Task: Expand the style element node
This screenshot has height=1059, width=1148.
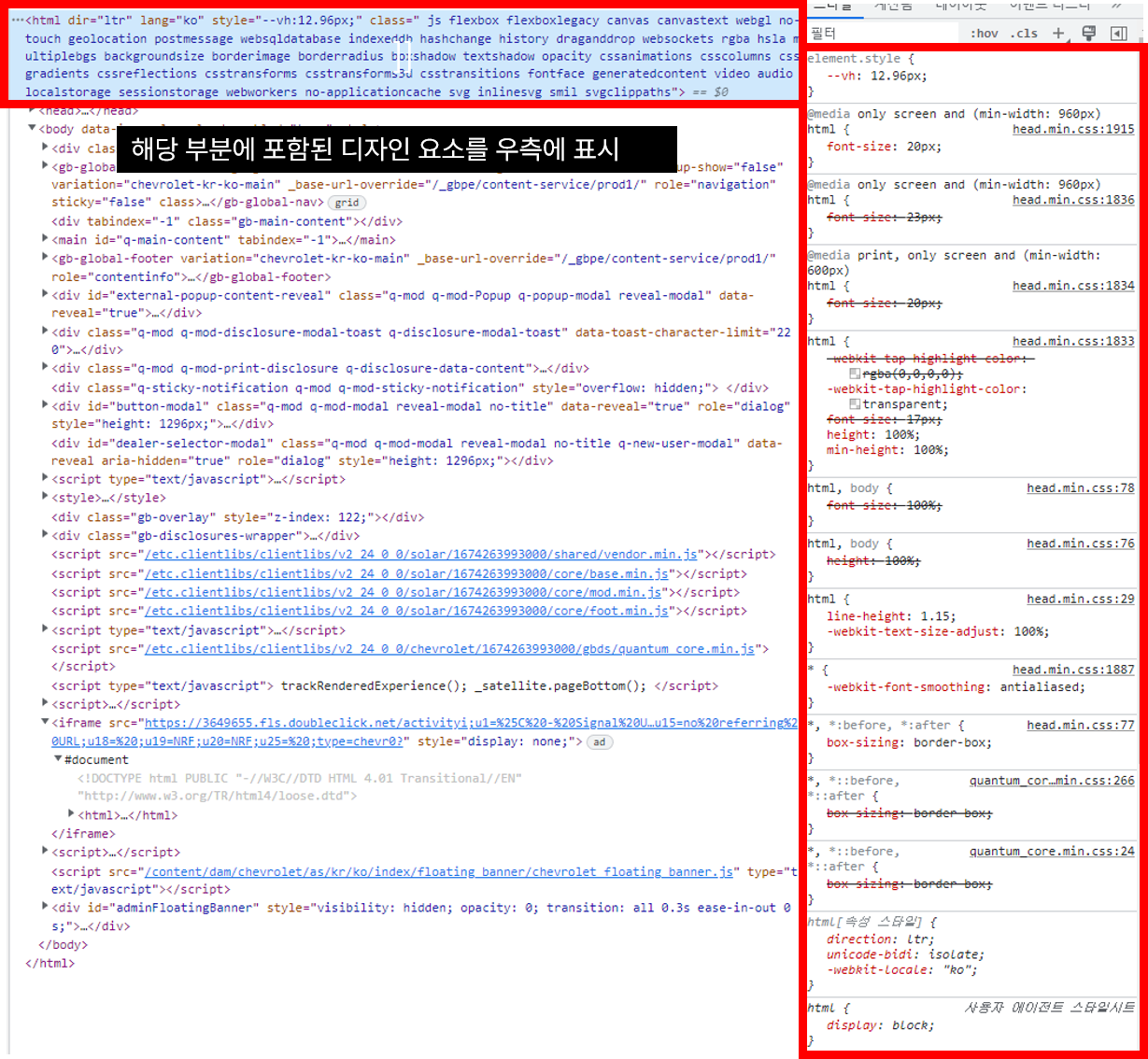Action: (45, 497)
